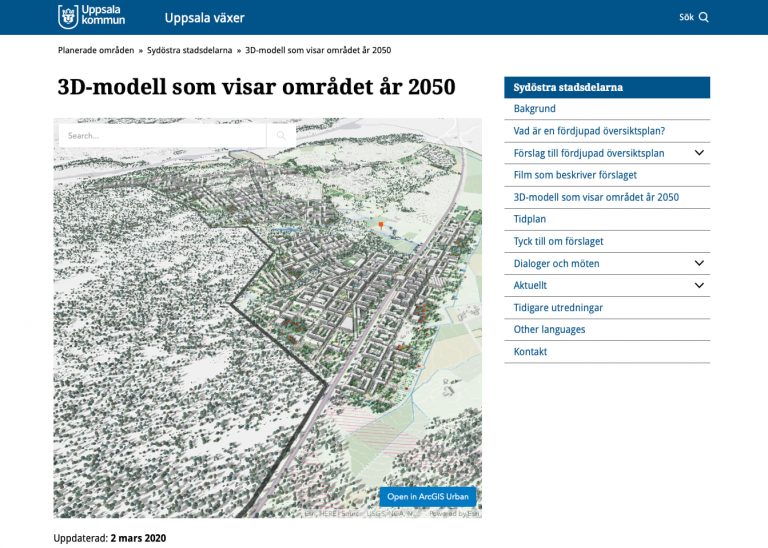Click the 3D-modell breadcrumb text
This screenshot has width=768, height=548.
318,50
